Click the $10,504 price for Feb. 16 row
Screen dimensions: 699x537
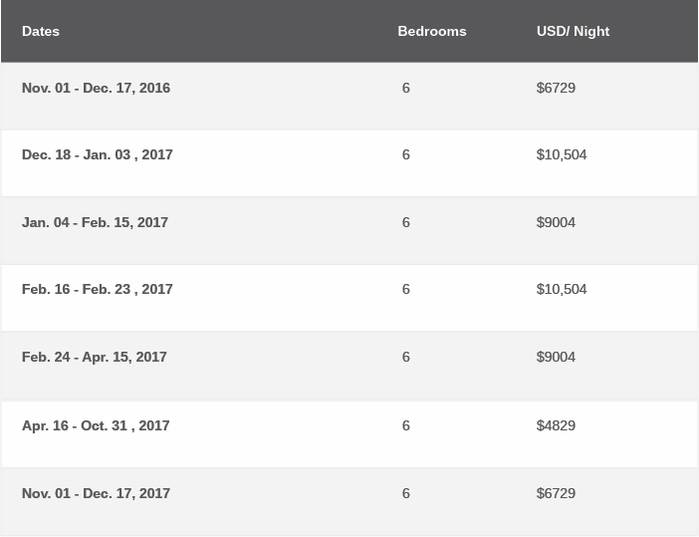[x=562, y=289]
